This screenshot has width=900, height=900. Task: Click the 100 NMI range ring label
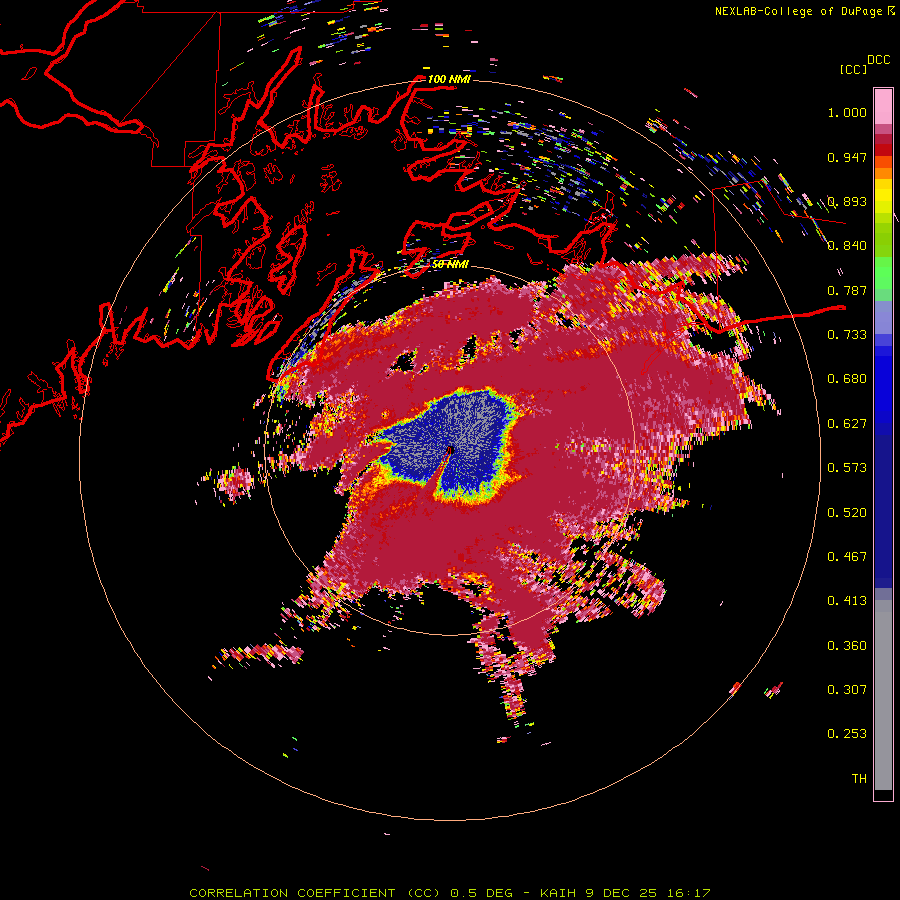click(449, 79)
